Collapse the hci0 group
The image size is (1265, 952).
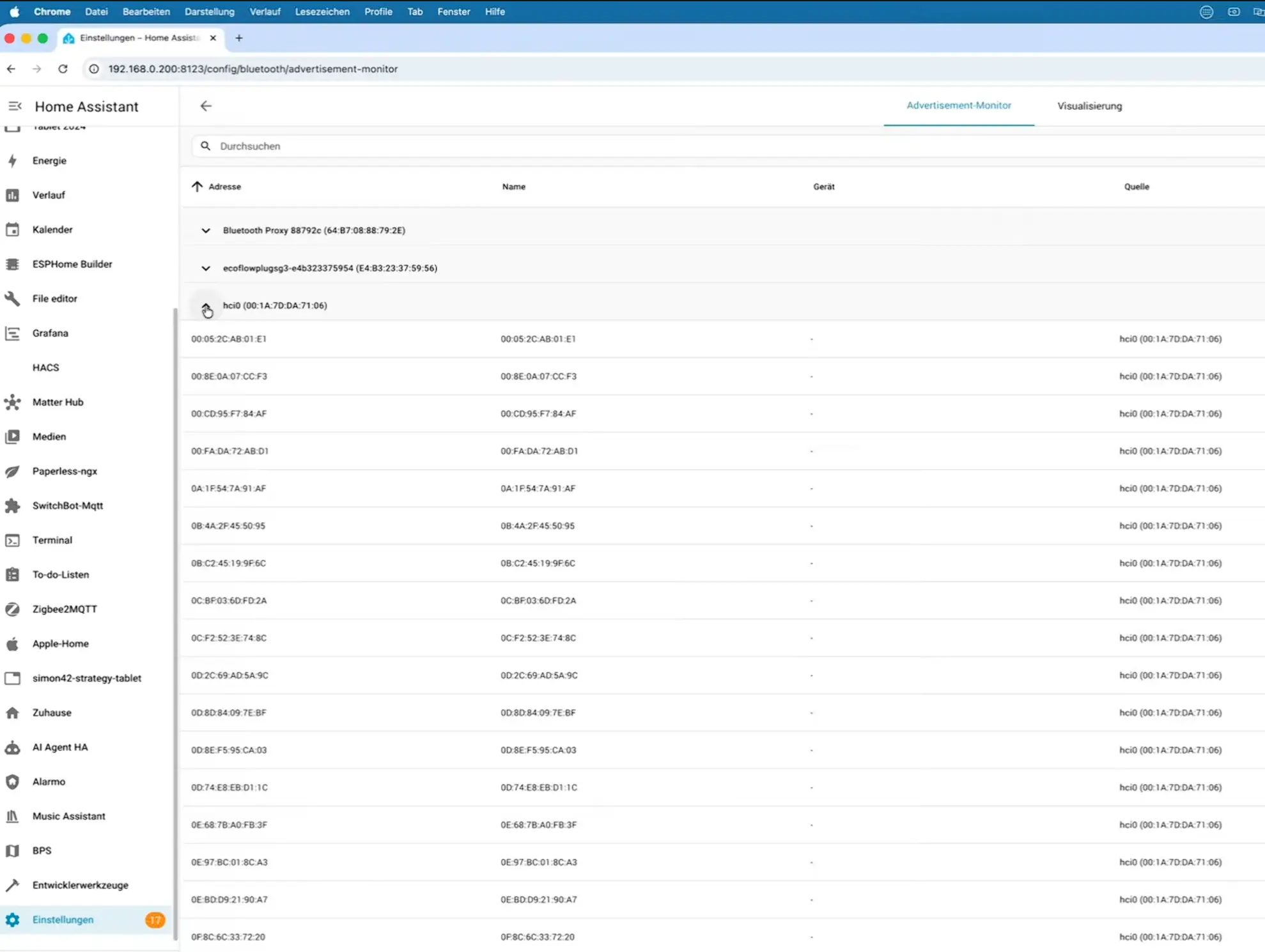tap(206, 306)
